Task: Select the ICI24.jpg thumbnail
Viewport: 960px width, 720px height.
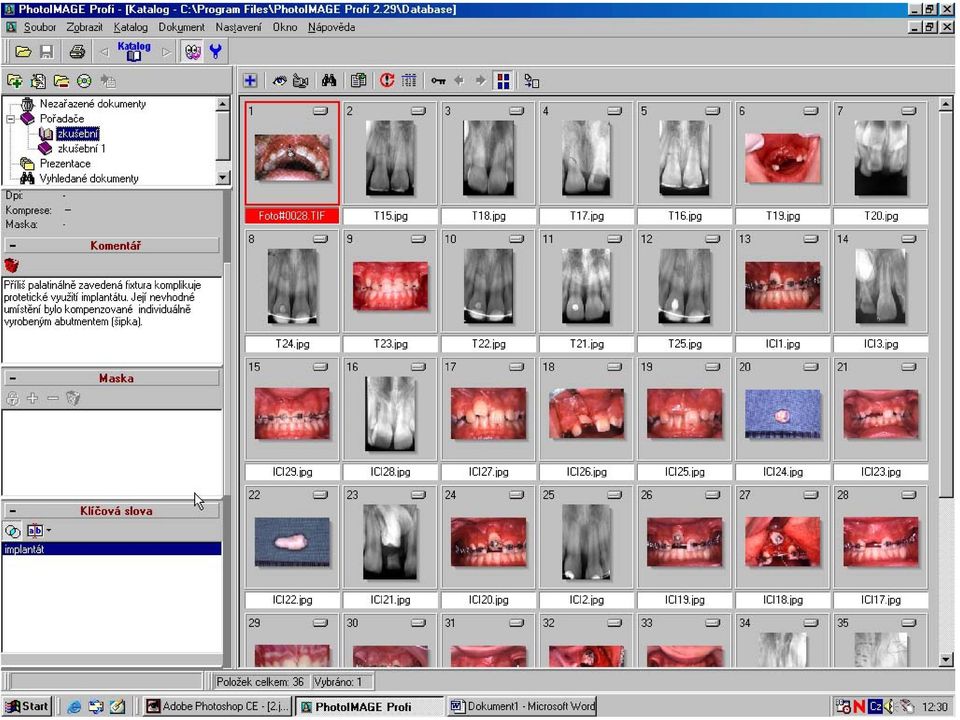Action: (782, 414)
